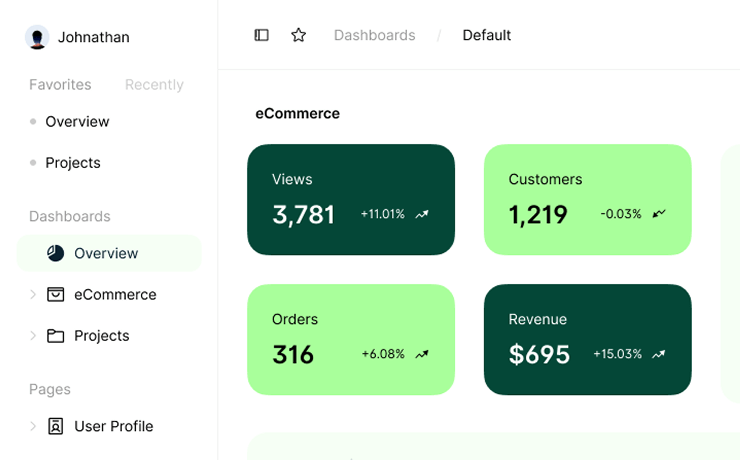This screenshot has width=740, height=460.
Task: Click the star favorite icon
Action: 298,35
